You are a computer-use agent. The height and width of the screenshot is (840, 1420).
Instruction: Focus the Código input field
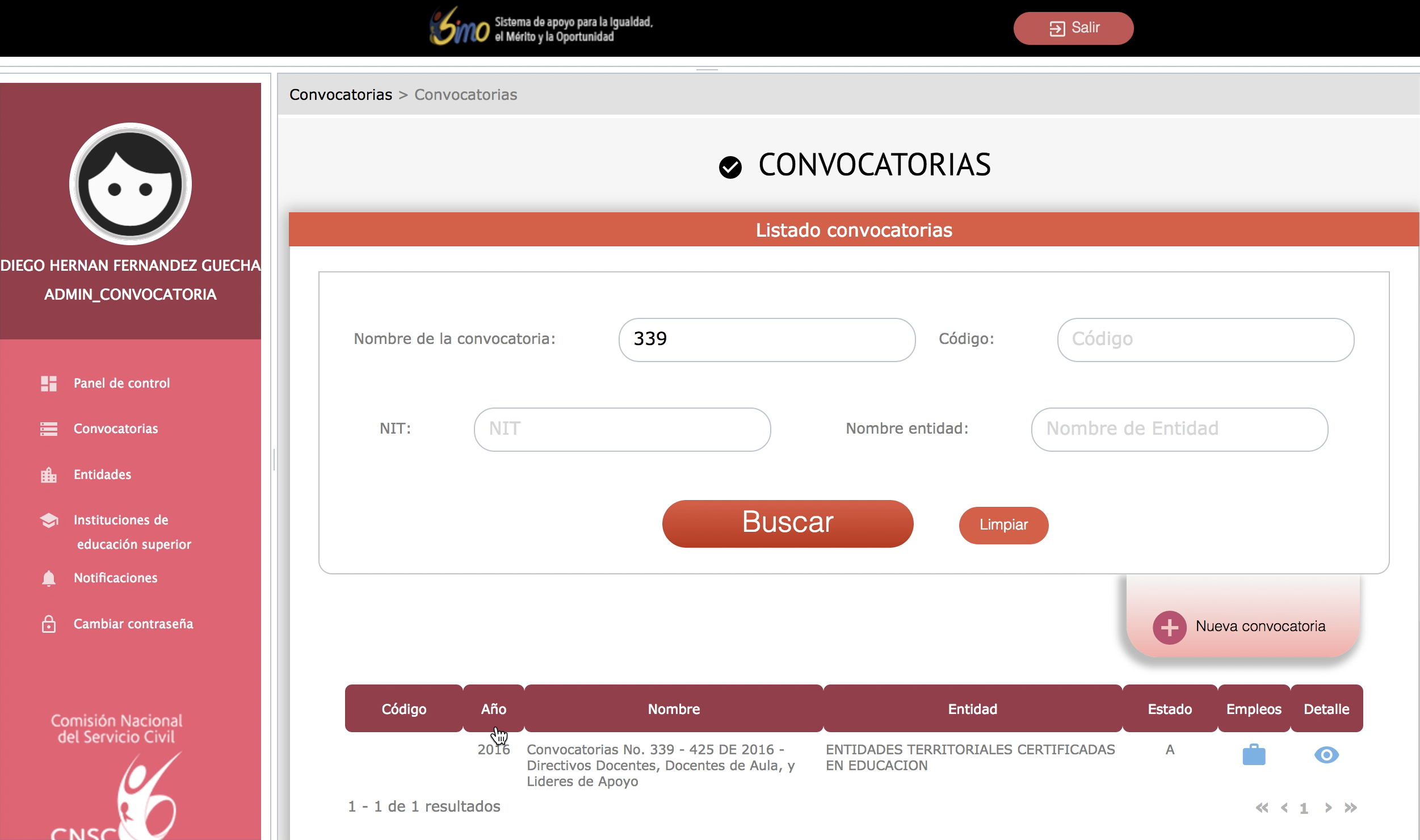1205,339
